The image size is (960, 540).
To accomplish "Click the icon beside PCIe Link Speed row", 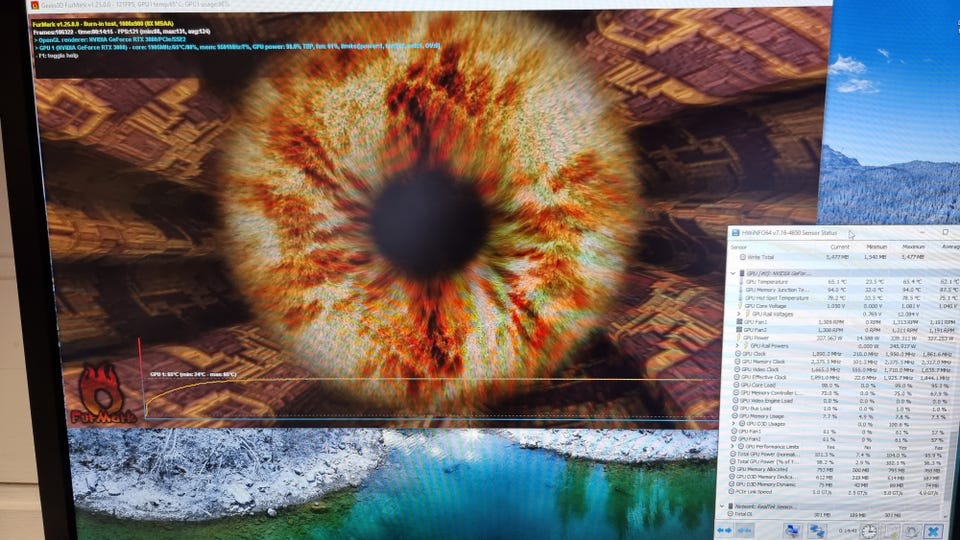I will (732, 492).
